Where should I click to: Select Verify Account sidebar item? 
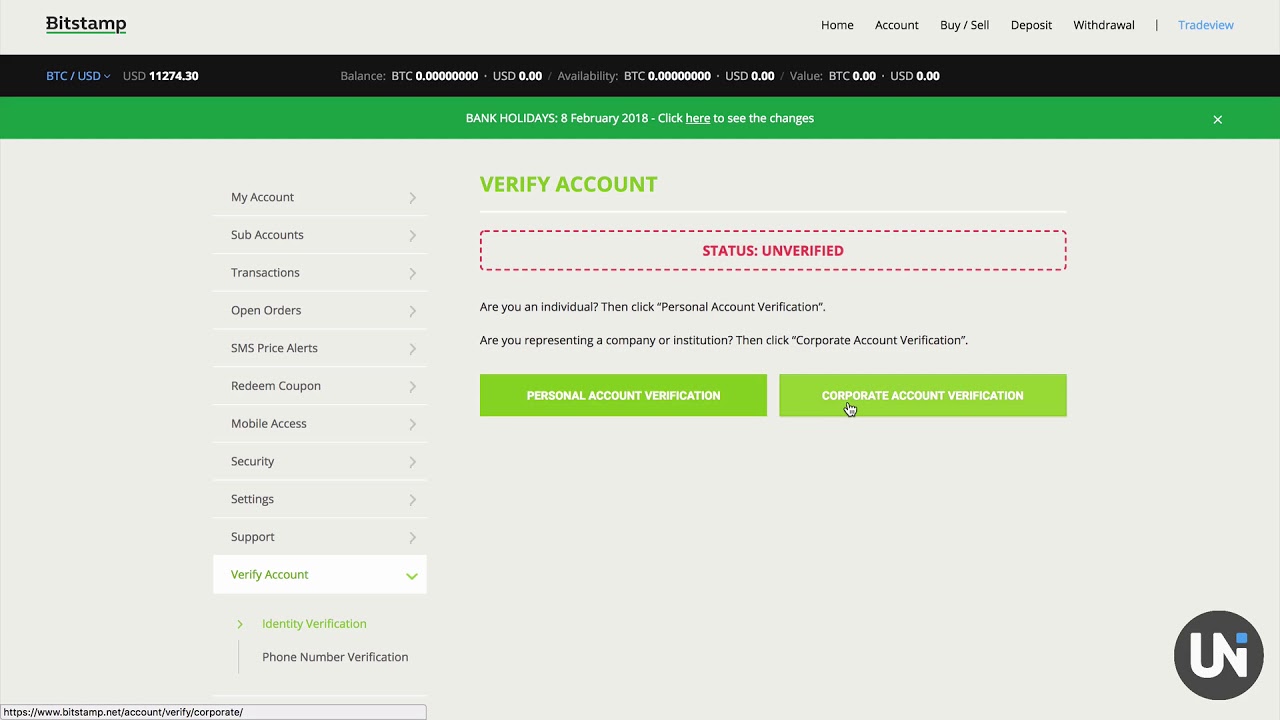pyautogui.click(x=320, y=575)
